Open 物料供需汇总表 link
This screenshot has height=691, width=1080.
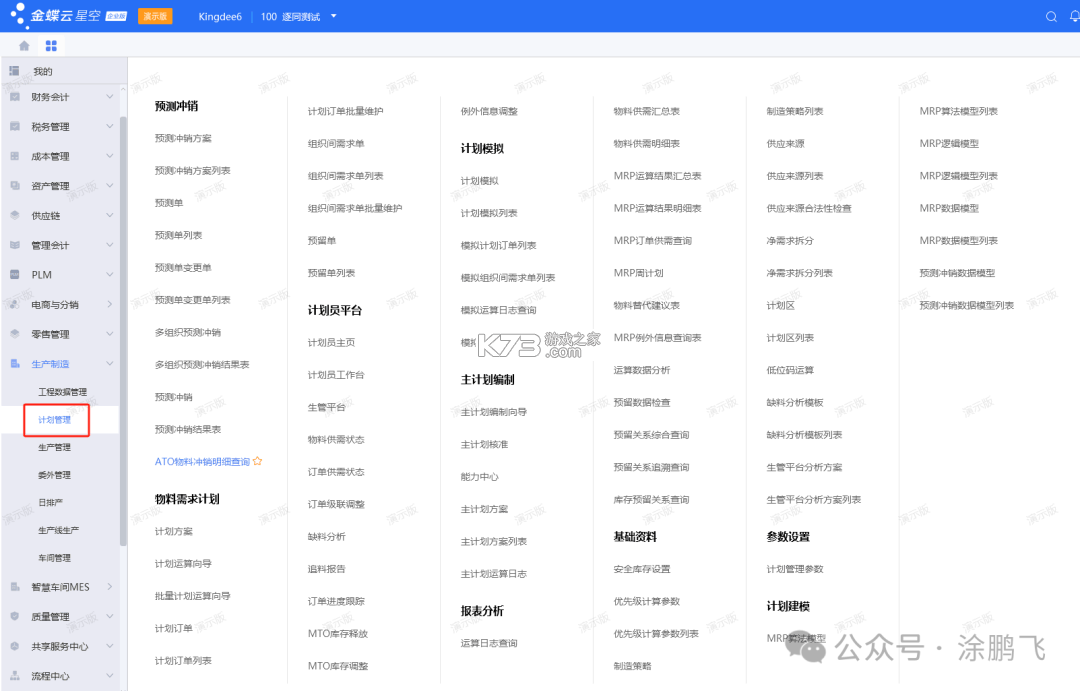(x=647, y=111)
